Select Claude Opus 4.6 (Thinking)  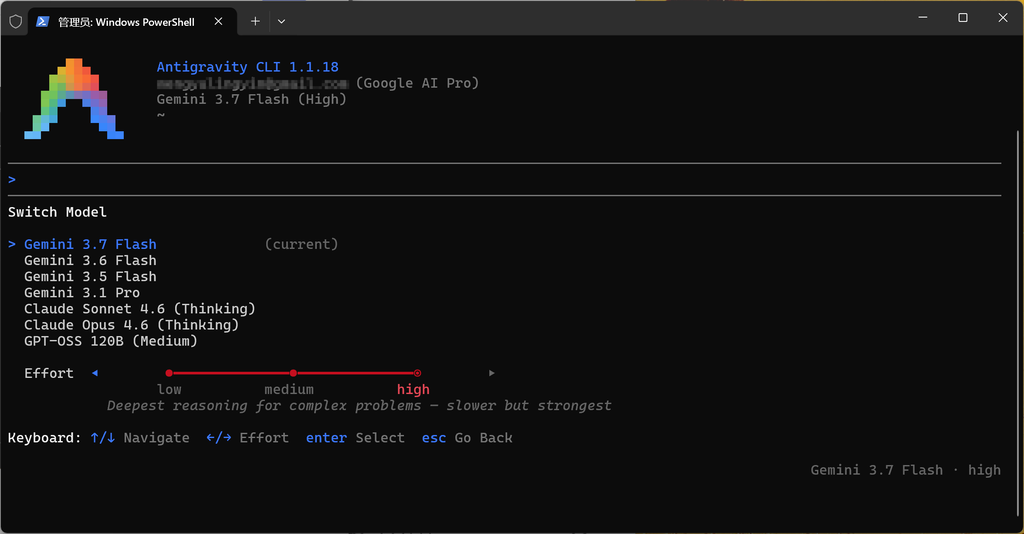[131, 324]
